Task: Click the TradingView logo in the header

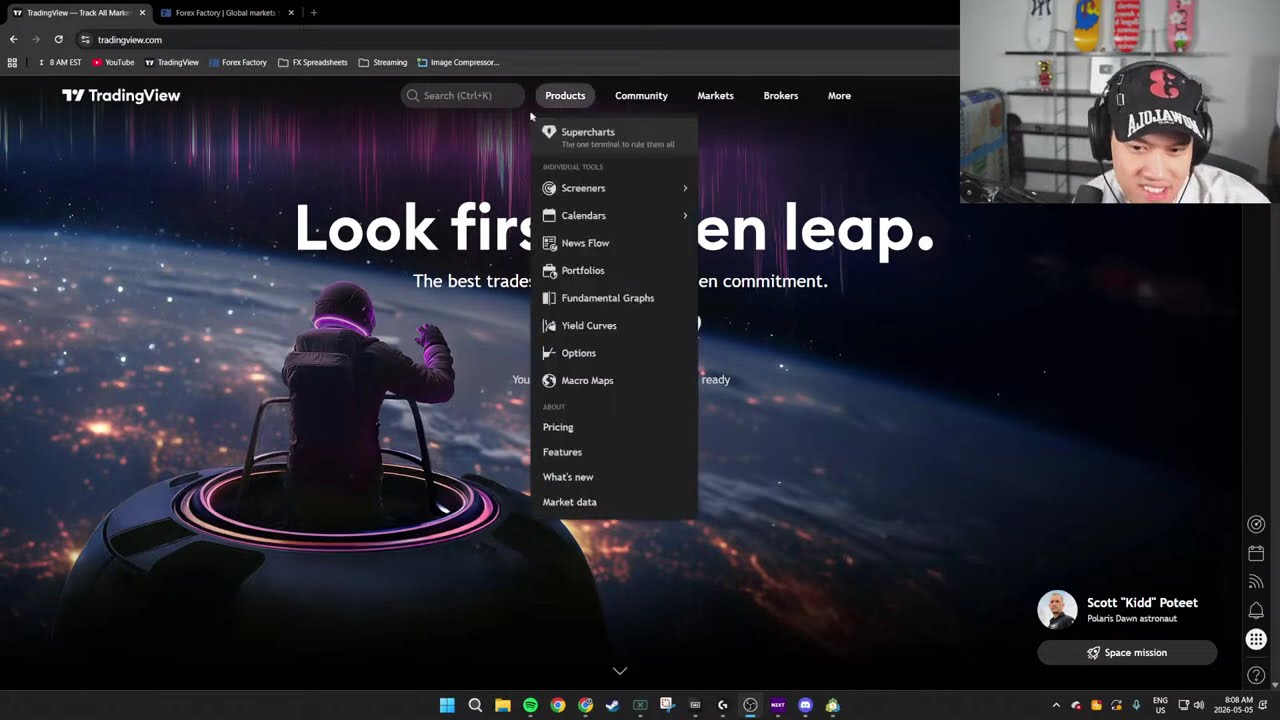Action: pos(121,96)
